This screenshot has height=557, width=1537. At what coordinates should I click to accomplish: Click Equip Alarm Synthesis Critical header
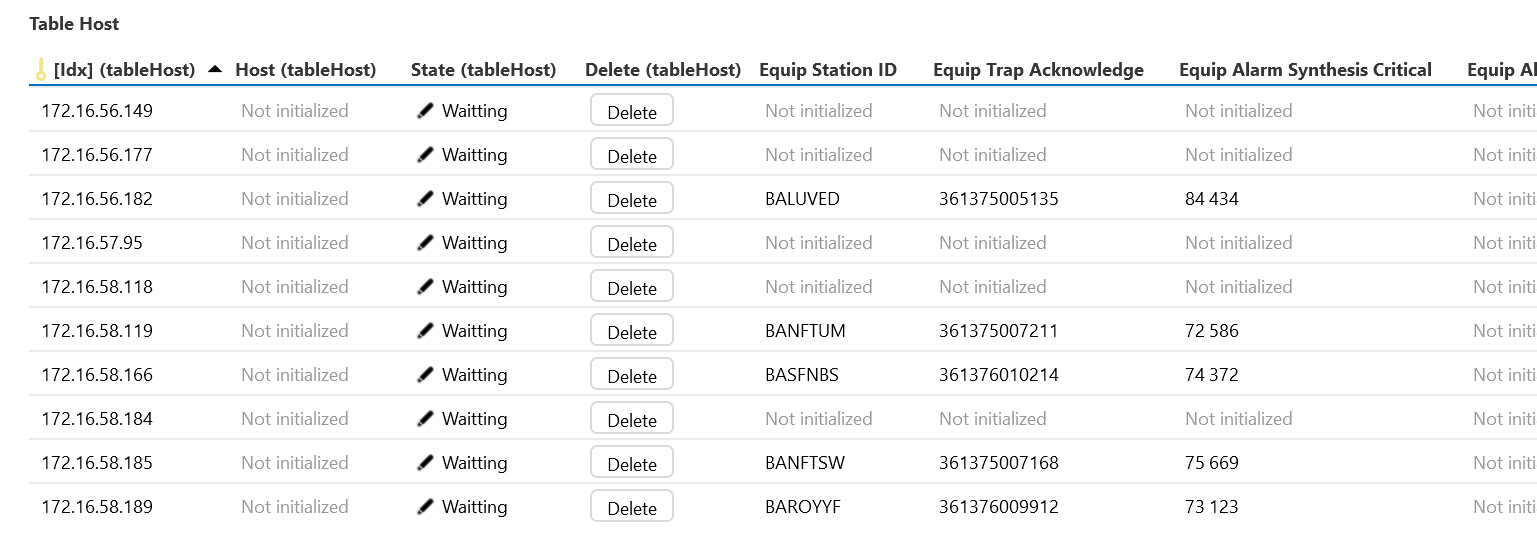[x=1305, y=70]
